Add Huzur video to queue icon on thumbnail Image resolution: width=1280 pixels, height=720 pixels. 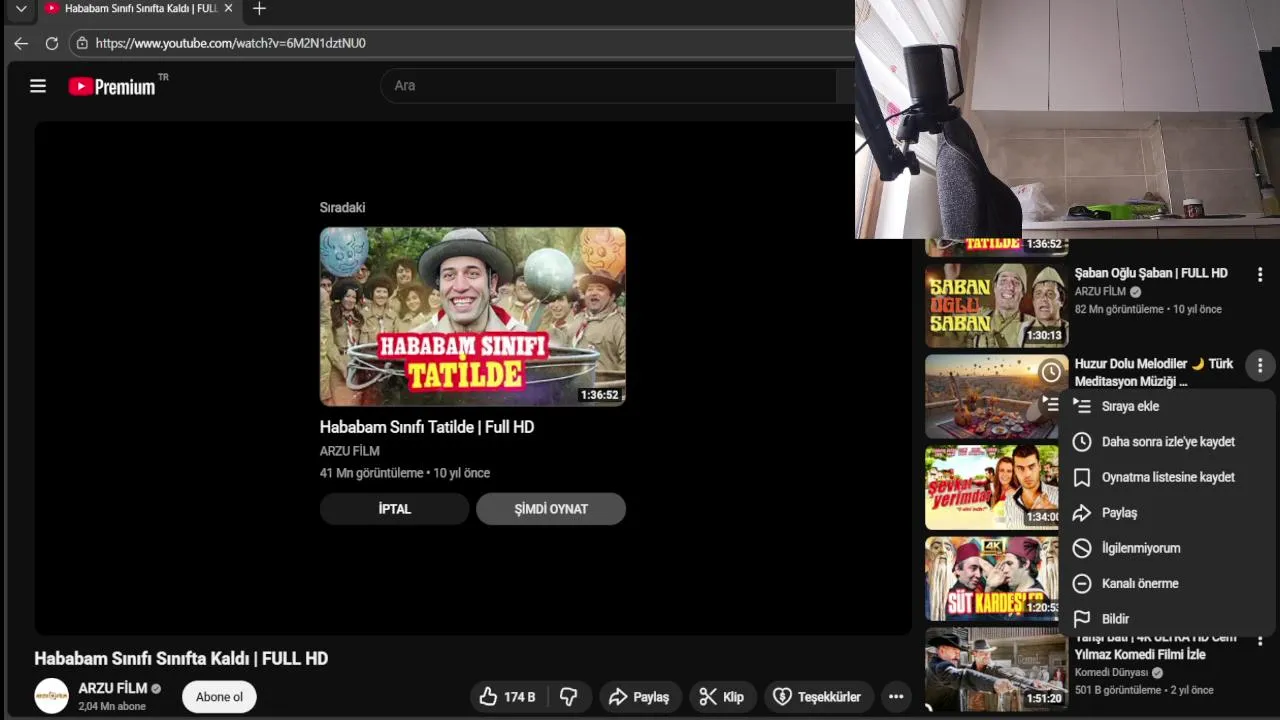(x=1049, y=403)
